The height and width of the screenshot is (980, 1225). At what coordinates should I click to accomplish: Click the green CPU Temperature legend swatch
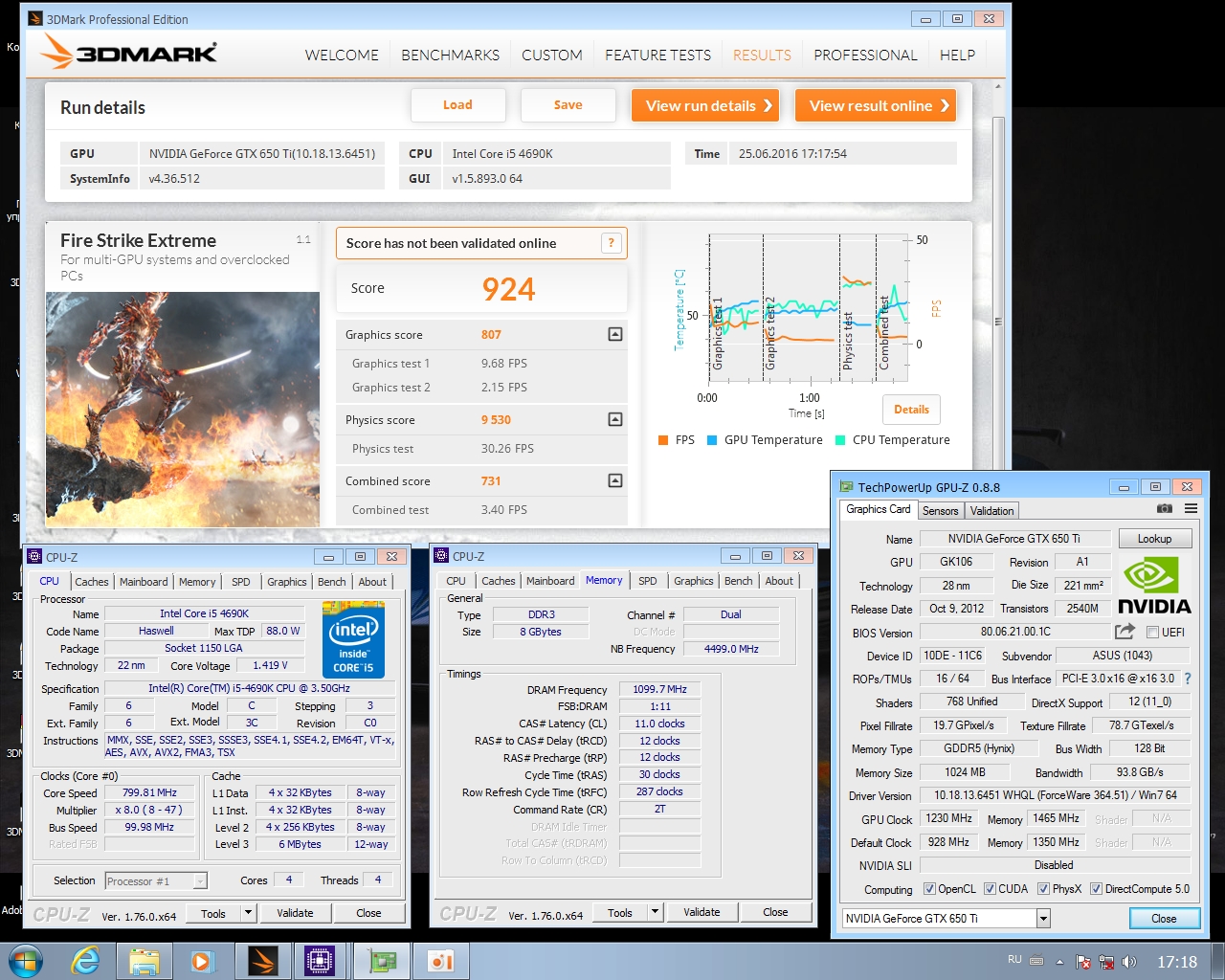(x=840, y=440)
